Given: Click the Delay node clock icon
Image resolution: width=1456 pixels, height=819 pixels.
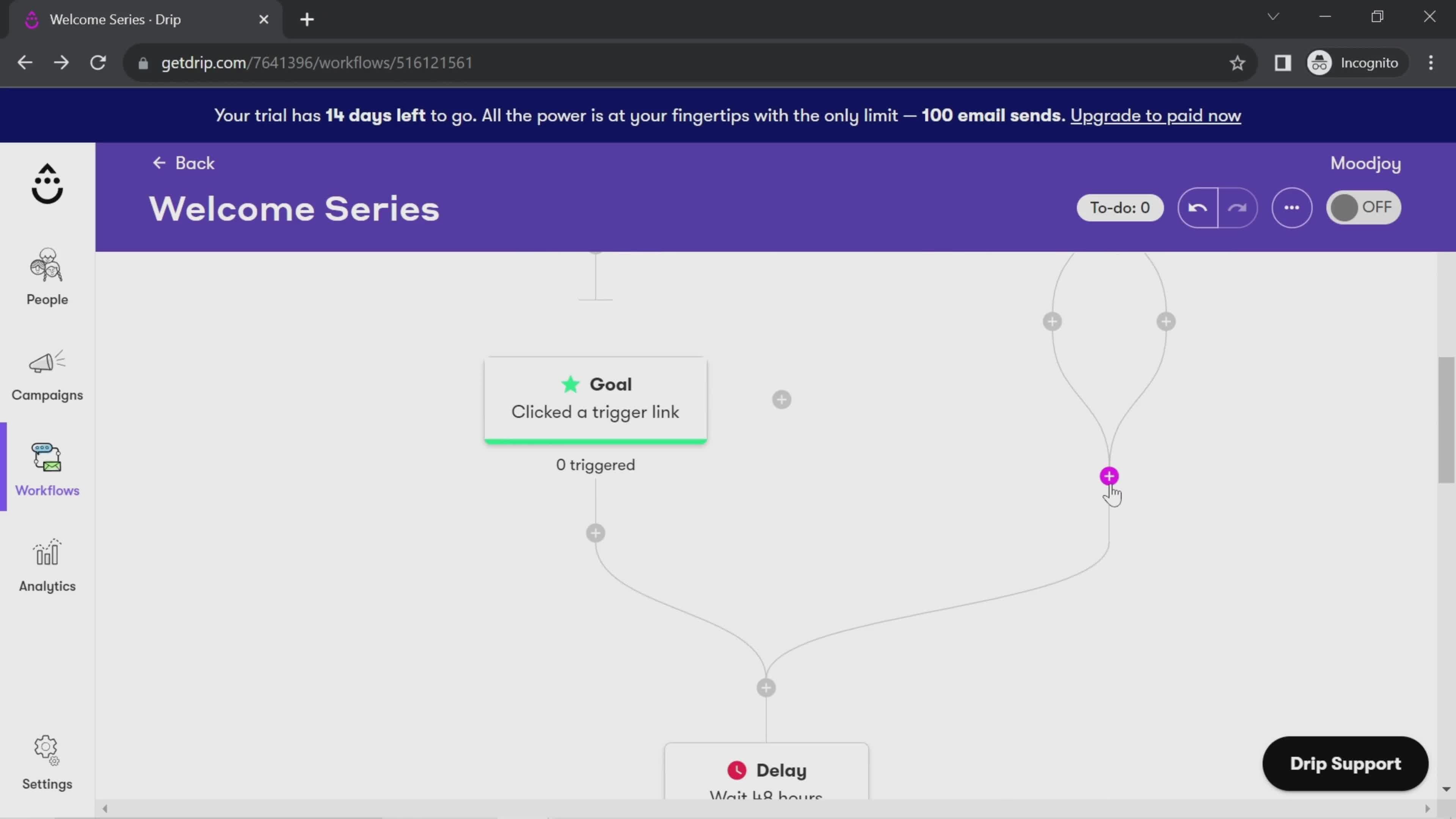Looking at the screenshot, I should click(x=737, y=771).
